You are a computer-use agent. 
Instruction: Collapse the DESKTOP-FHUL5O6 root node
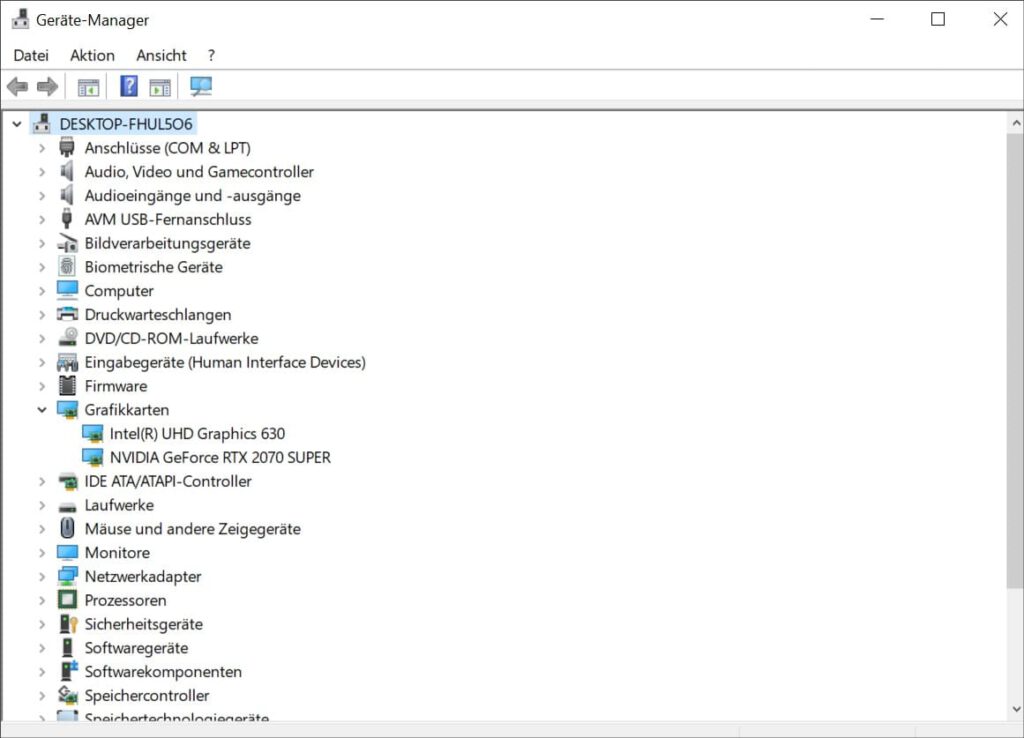(16, 124)
